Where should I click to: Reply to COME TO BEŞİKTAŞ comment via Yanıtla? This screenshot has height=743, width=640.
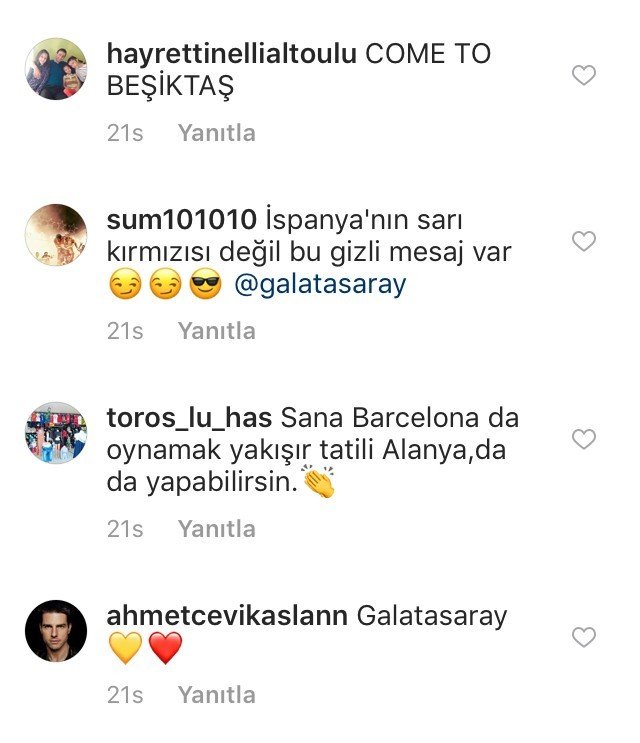(216, 133)
